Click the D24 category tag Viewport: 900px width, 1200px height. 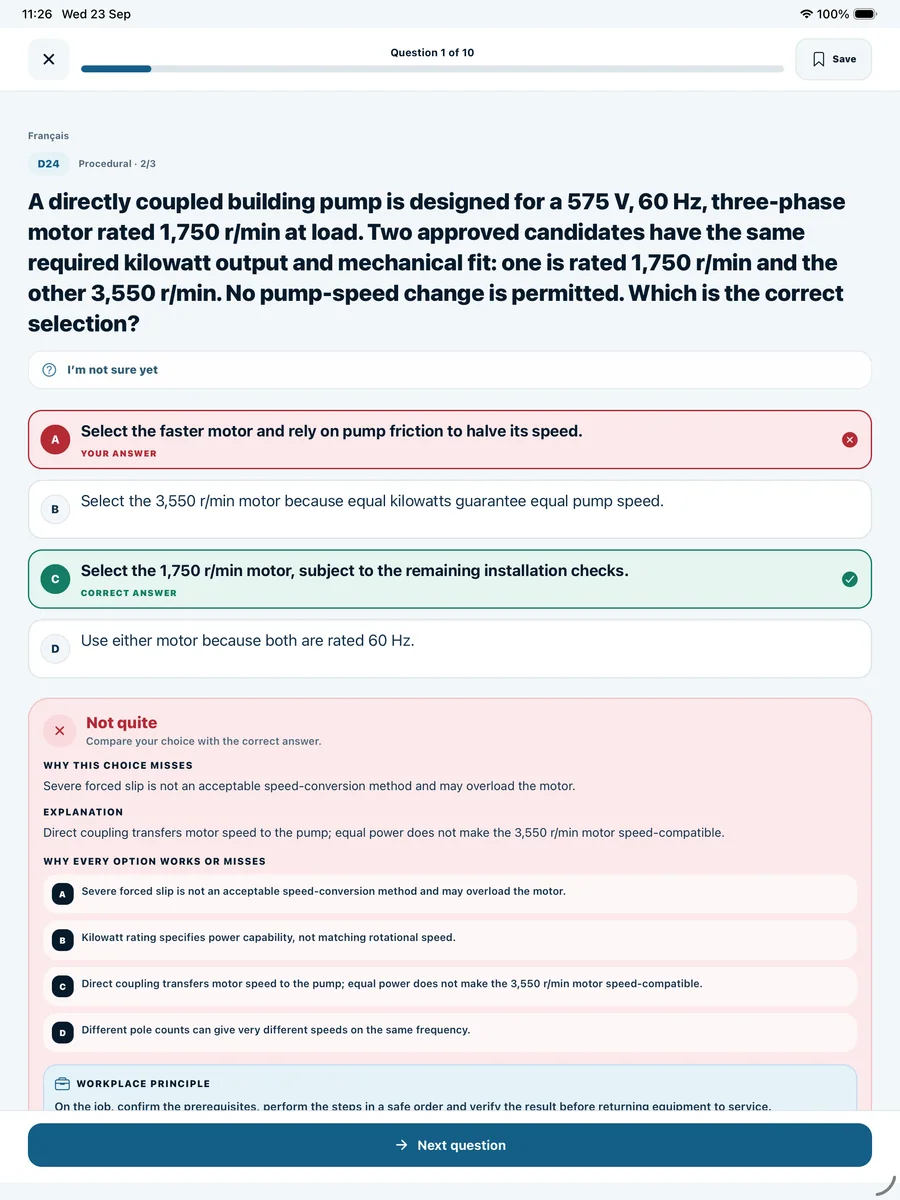point(48,164)
